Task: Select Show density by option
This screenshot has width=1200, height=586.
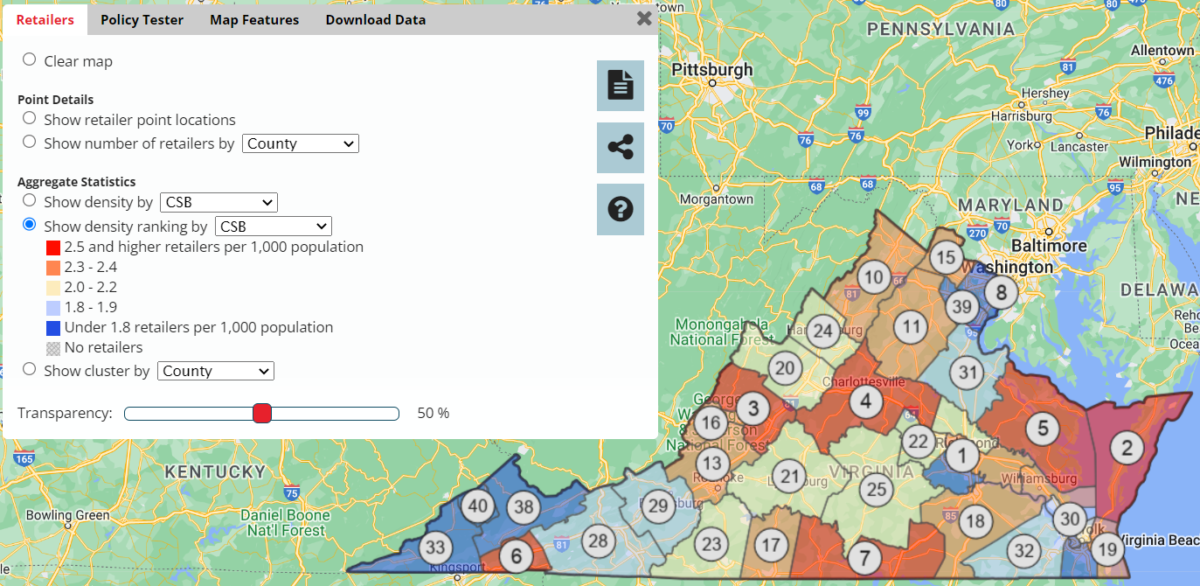Action: (x=29, y=201)
